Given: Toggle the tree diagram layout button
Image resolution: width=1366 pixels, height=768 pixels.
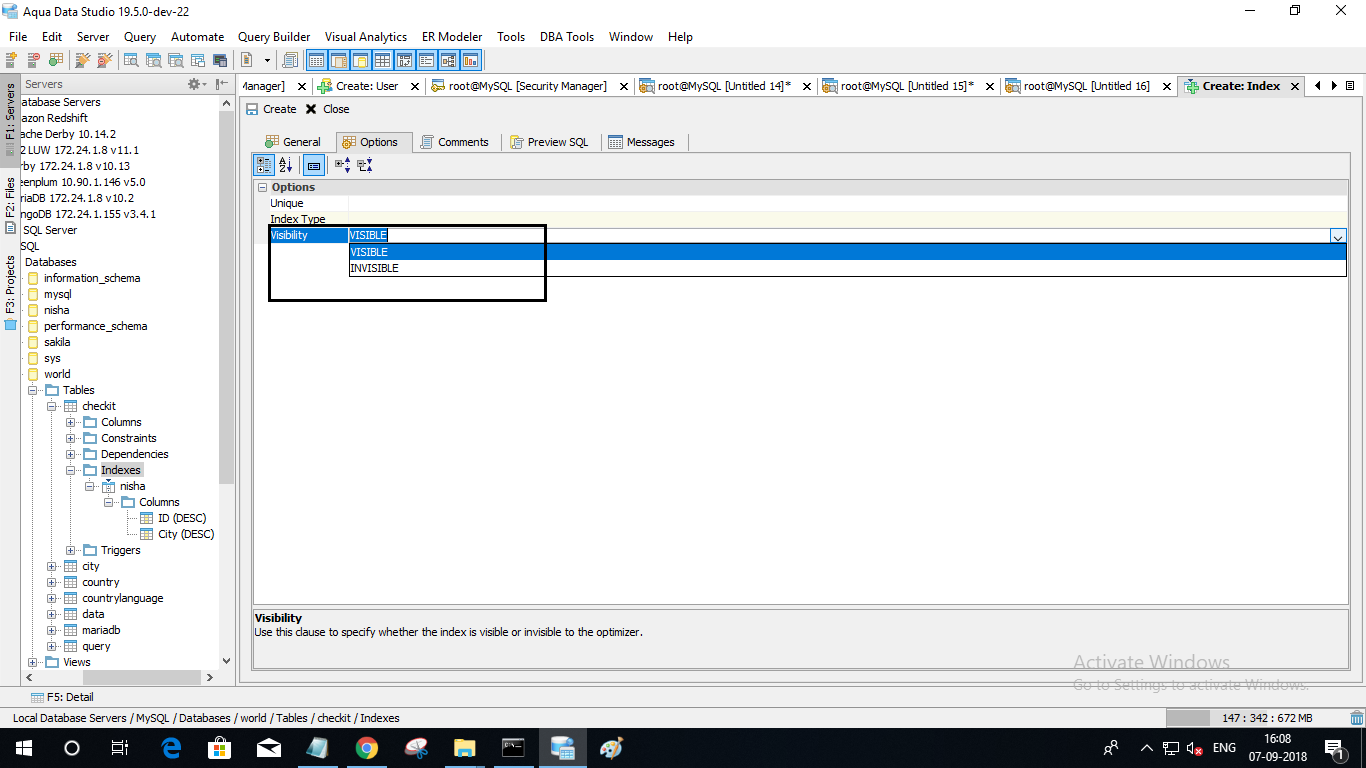Looking at the screenshot, I should point(448,60).
